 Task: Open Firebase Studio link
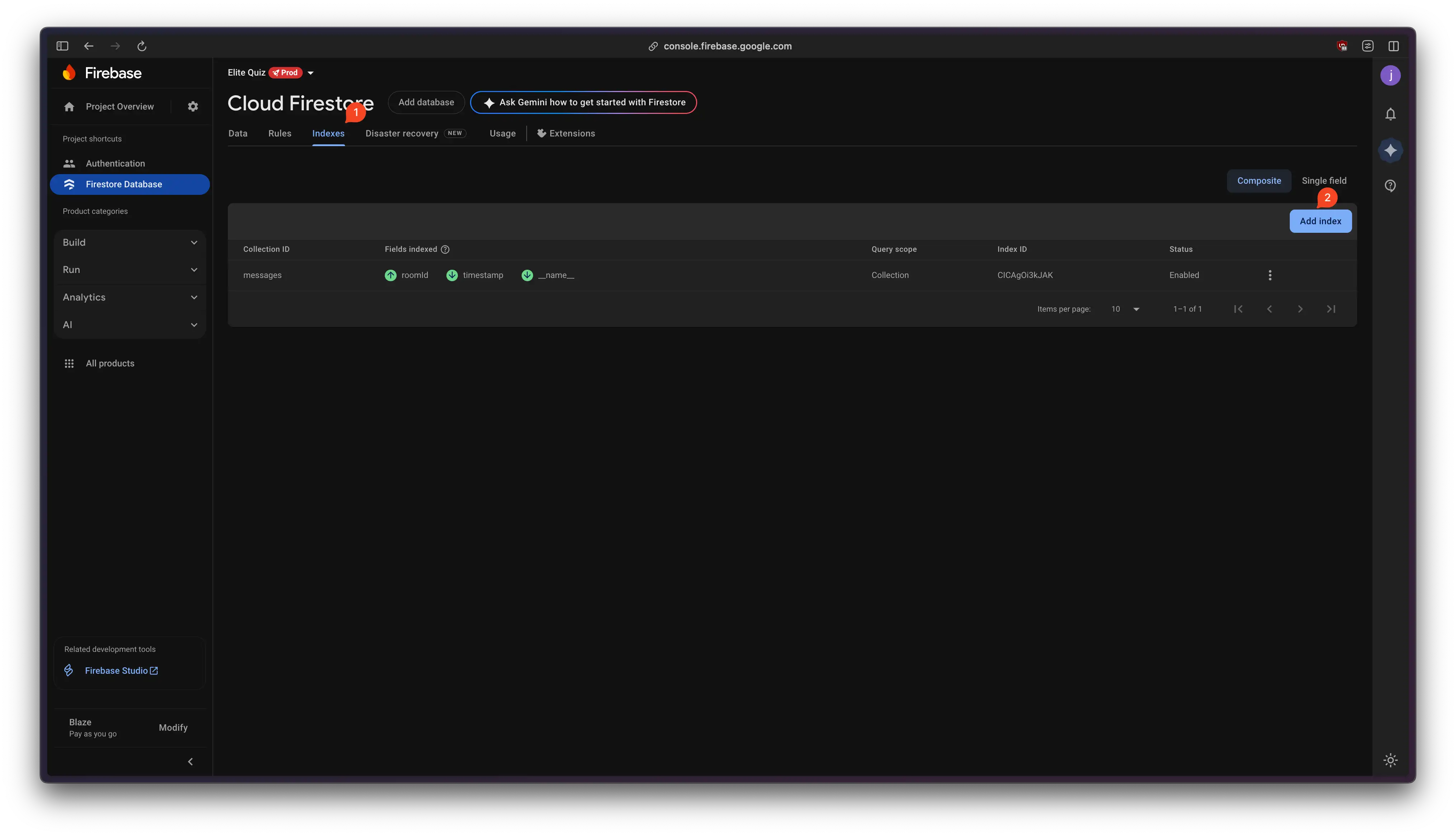point(121,671)
